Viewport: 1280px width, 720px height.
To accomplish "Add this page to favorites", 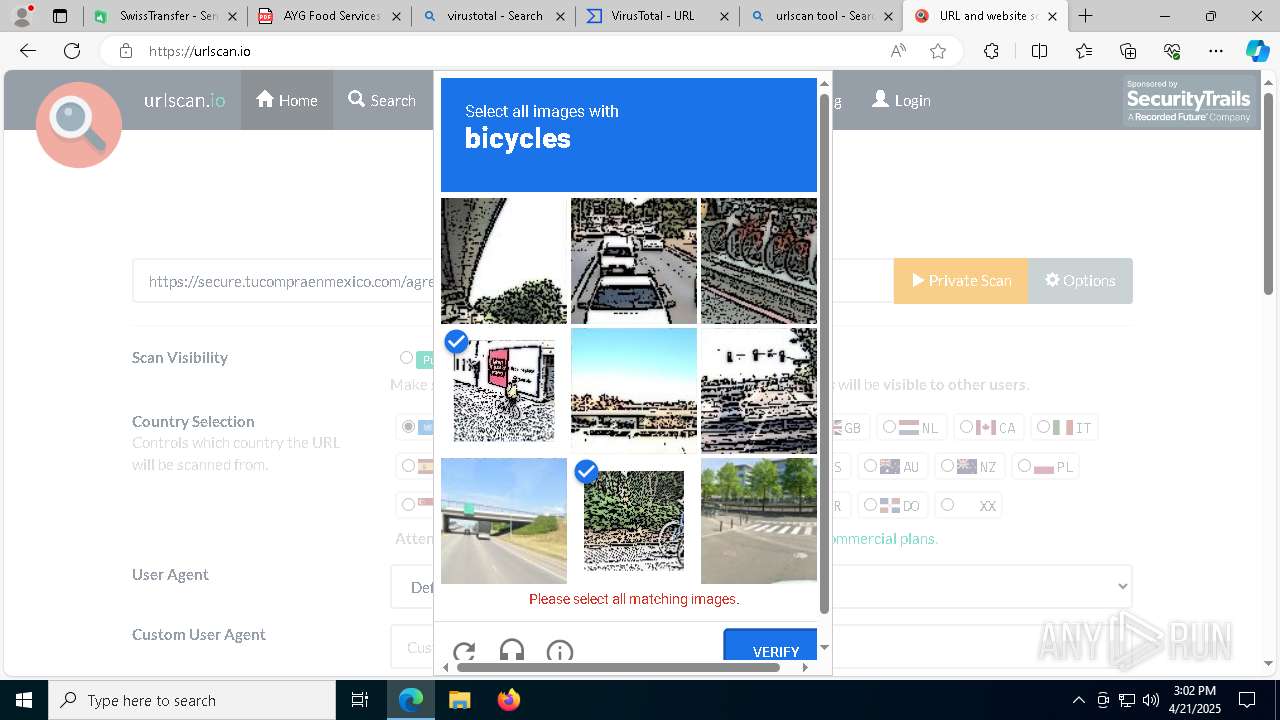I will (938, 51).
